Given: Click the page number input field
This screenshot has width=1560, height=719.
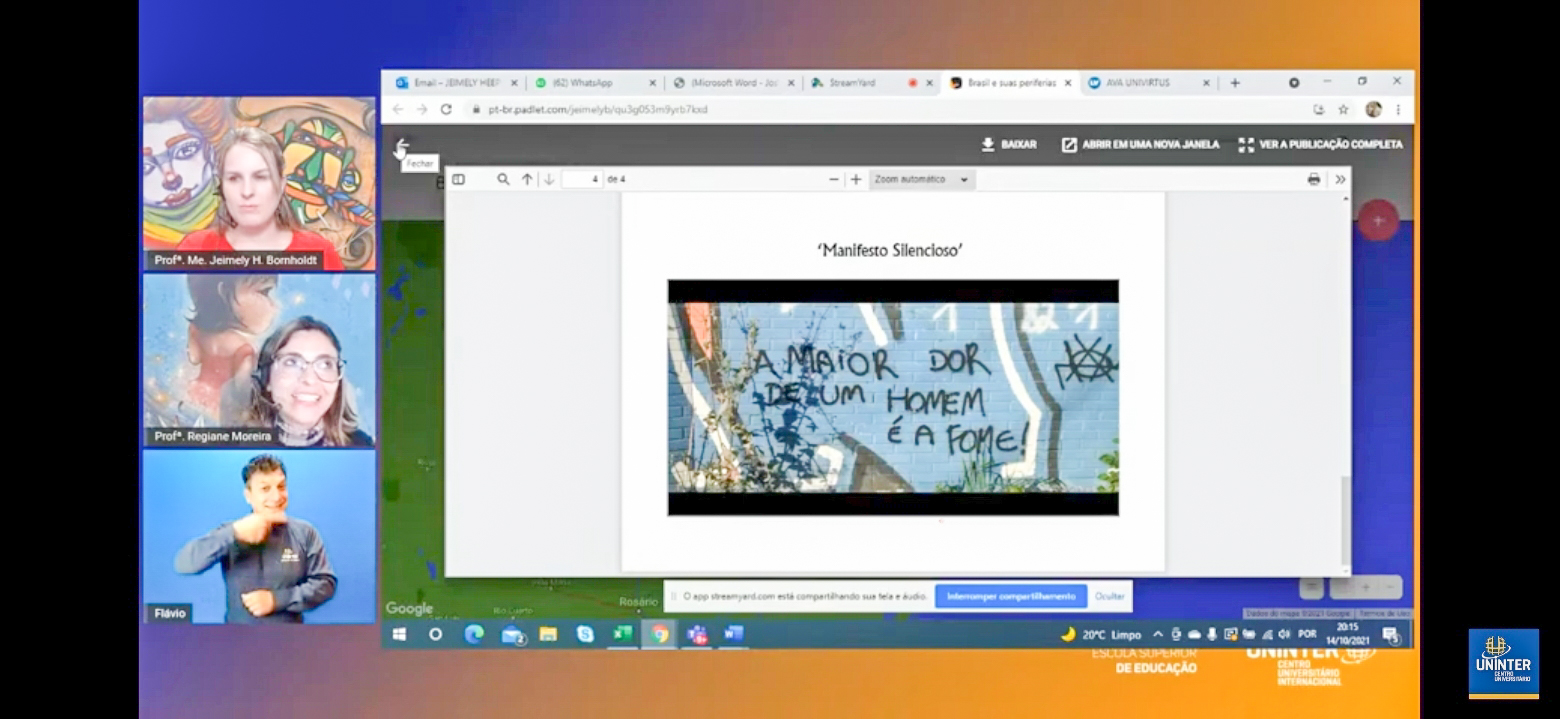Looking at the screenshot, I should tap(582, 180).
